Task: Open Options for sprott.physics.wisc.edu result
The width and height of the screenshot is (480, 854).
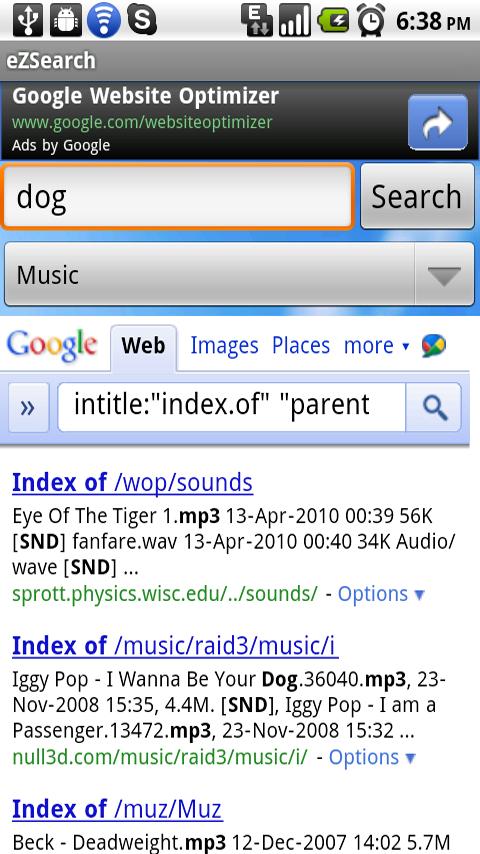Action: pyautogui.click(x=381, y=594)
